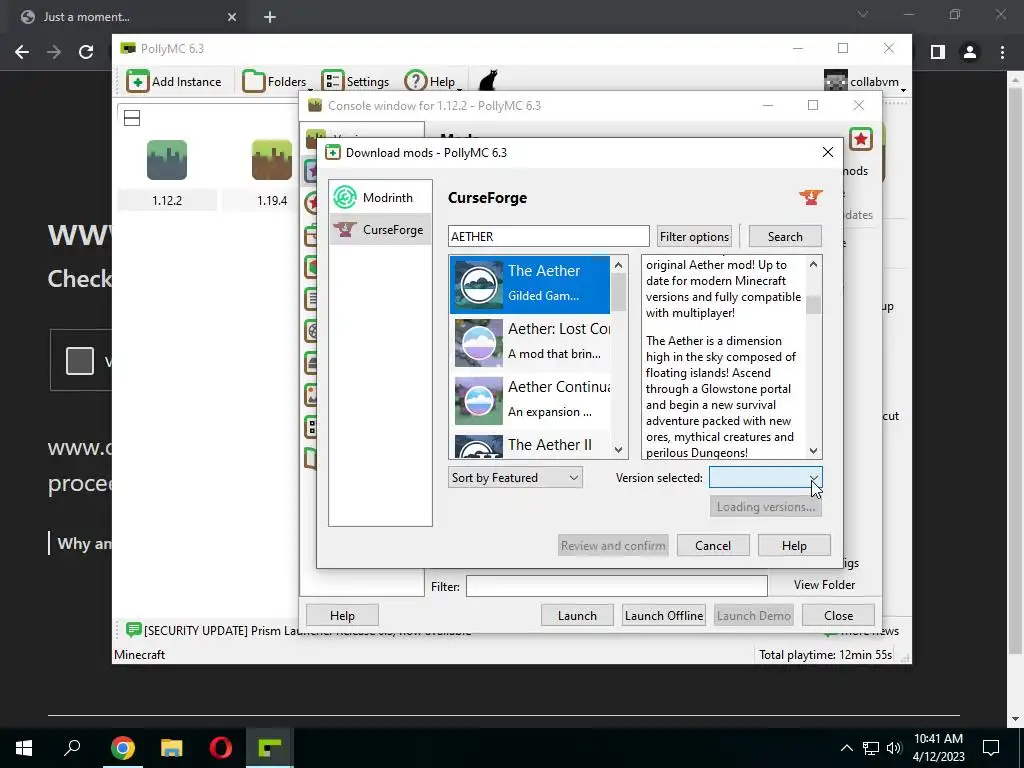
Task: Open Filter options in Download mods
Action: pos(694,236)
